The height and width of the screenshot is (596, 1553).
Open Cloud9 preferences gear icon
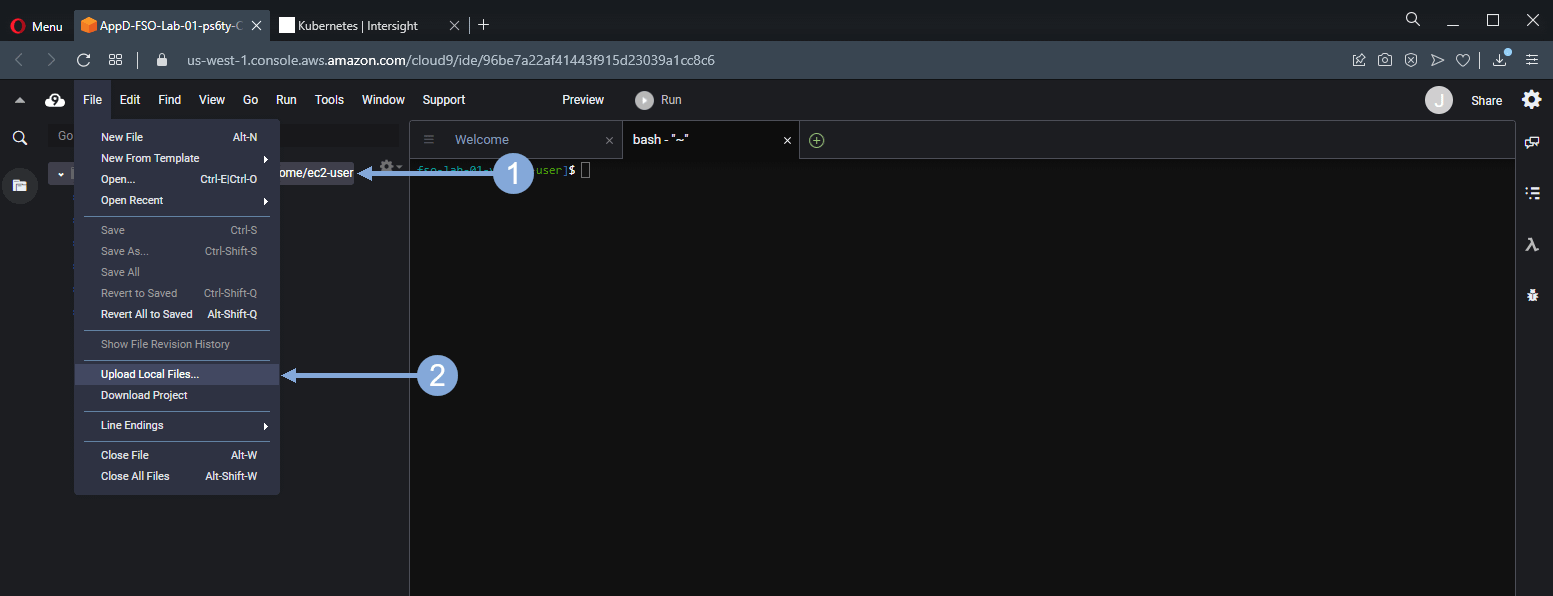coord(1531,100)
